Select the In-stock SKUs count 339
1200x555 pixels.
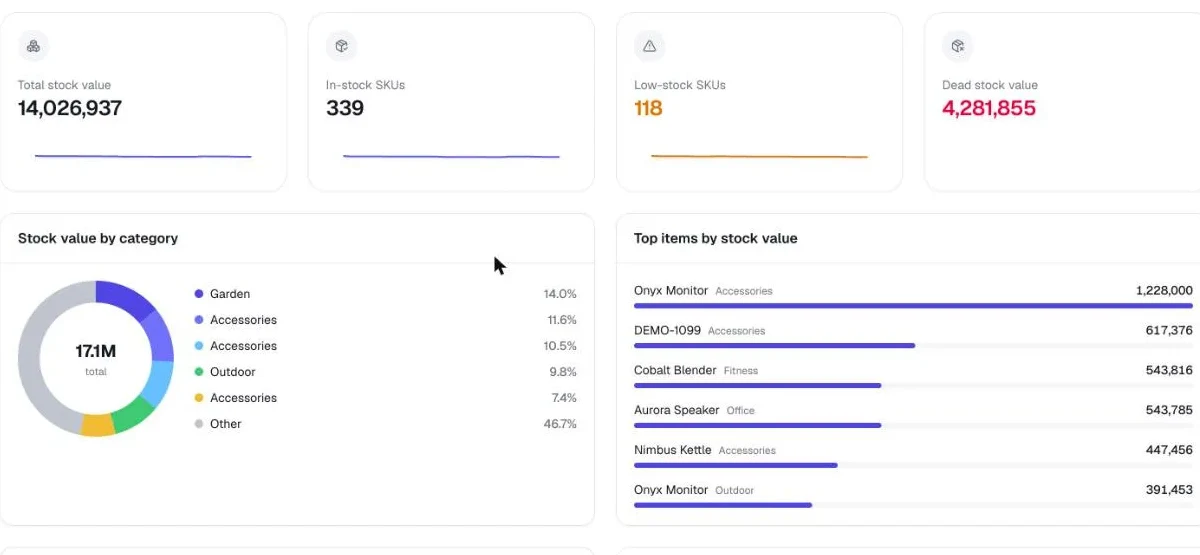click(345, 108)
